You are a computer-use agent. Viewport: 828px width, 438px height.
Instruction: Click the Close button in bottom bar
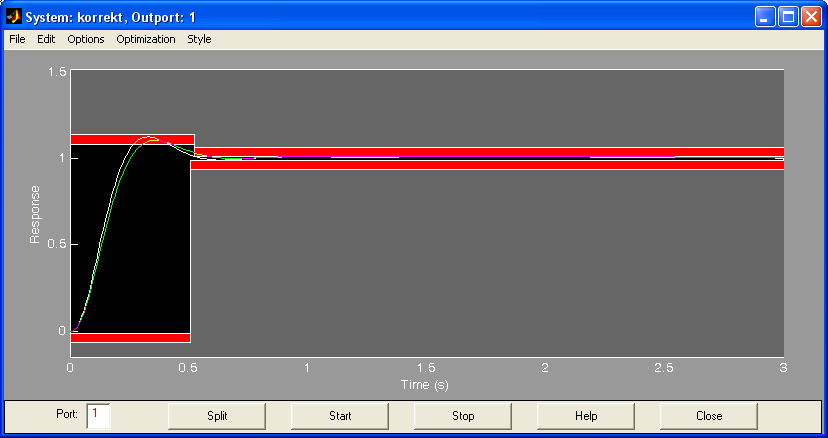(x=709, y=416)
